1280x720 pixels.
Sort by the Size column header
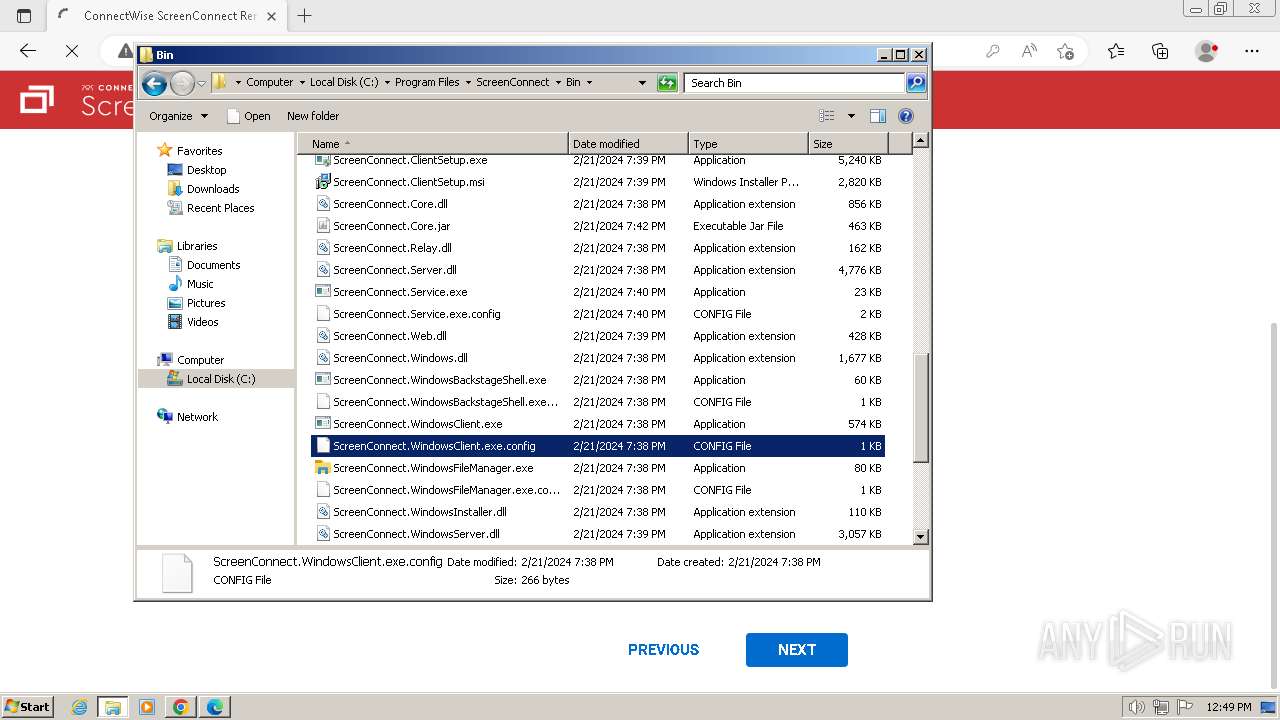pos(847,144)
